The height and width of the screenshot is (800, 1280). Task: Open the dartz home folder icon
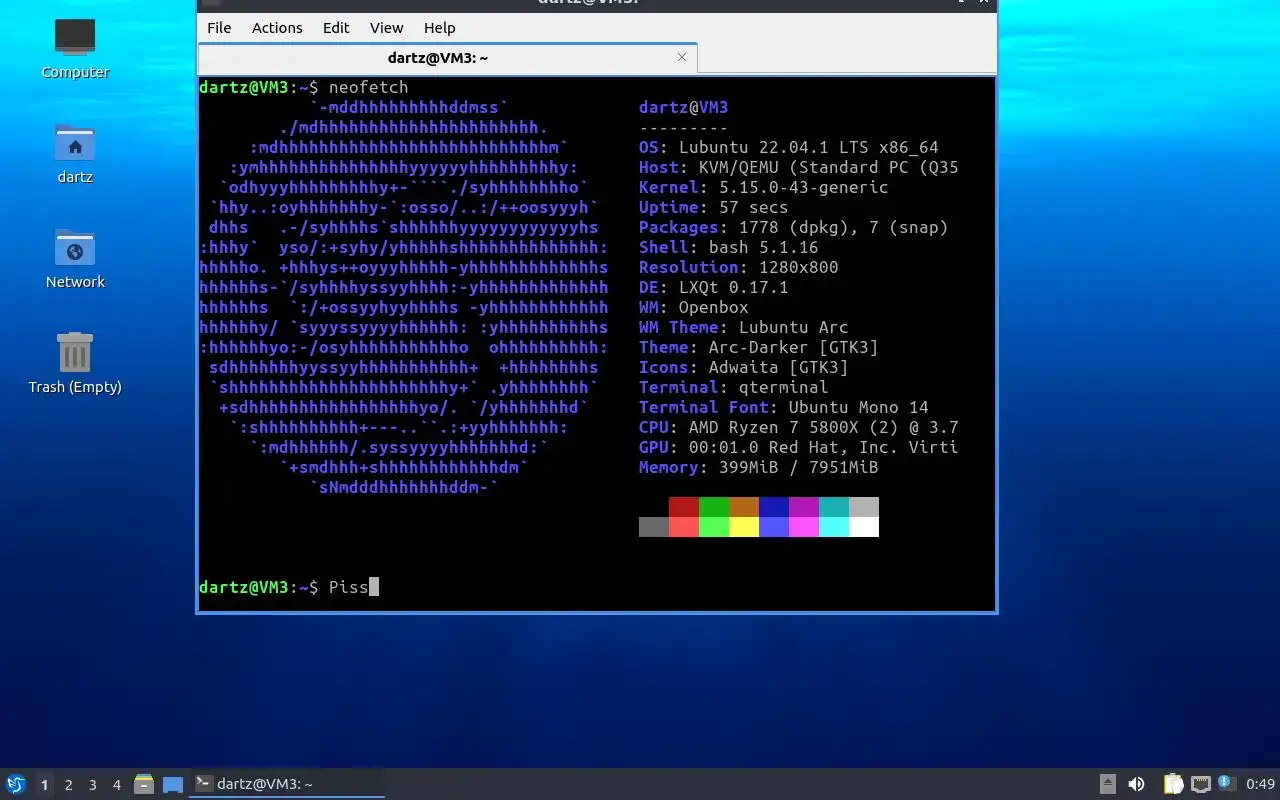coord(75,153)
